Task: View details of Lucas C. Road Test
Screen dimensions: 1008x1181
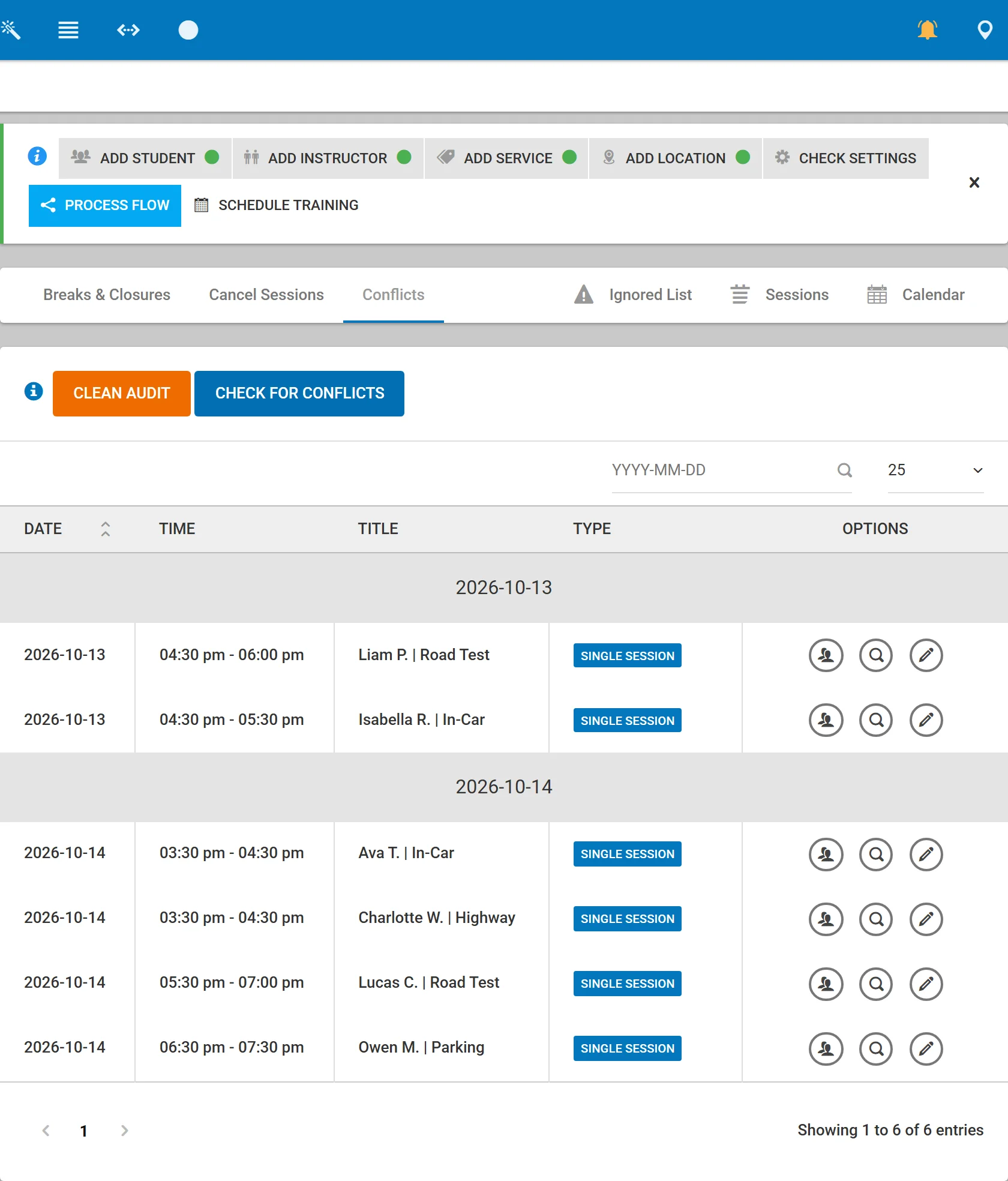Action: point(876,984)
